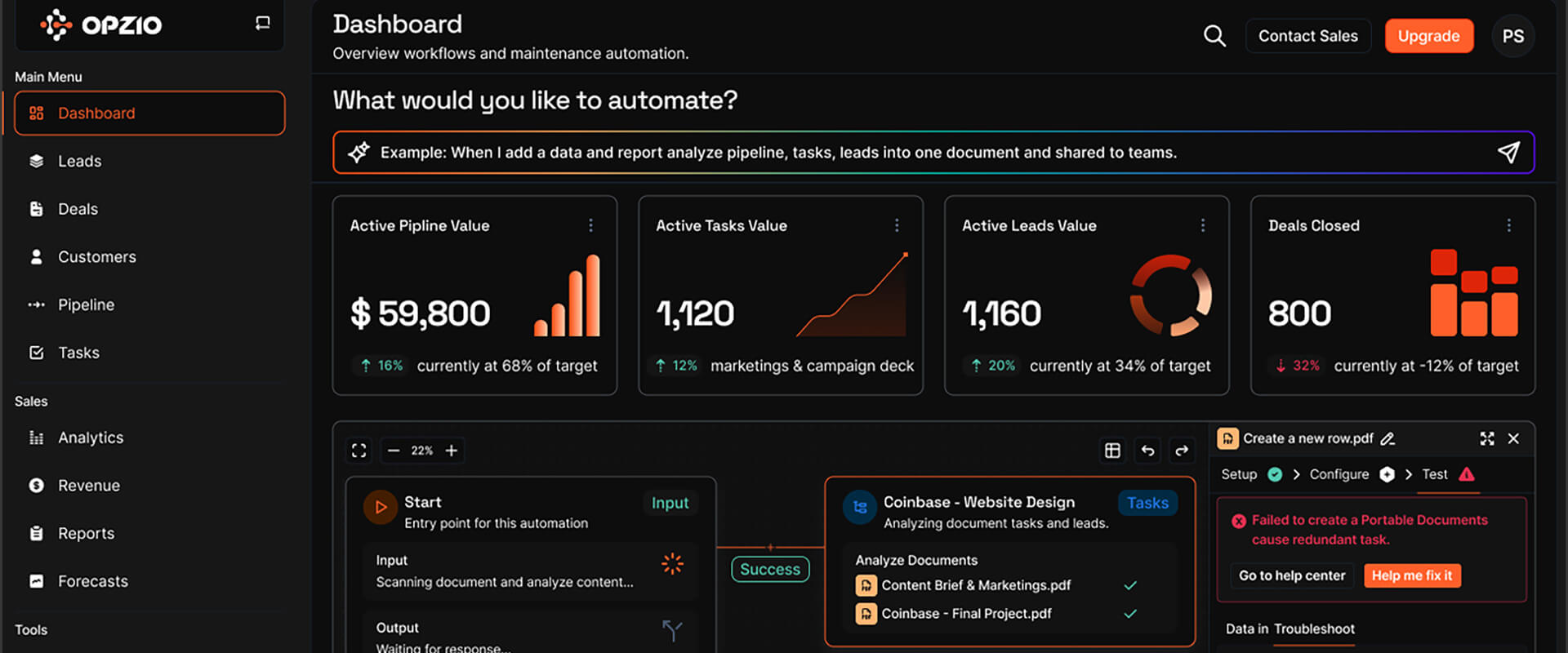The image size is (1568, 653).
Task: Click the redo arrow in canvas toolbar
Action: coord(1182,451)
